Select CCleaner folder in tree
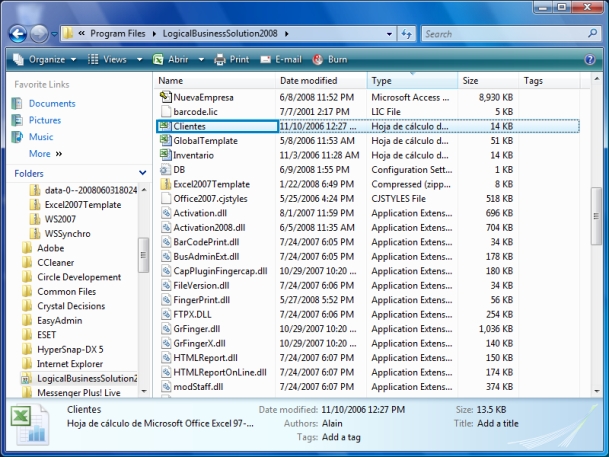This screenshot has height=457, width=609. pyautogui.click(x=56, y=262)
